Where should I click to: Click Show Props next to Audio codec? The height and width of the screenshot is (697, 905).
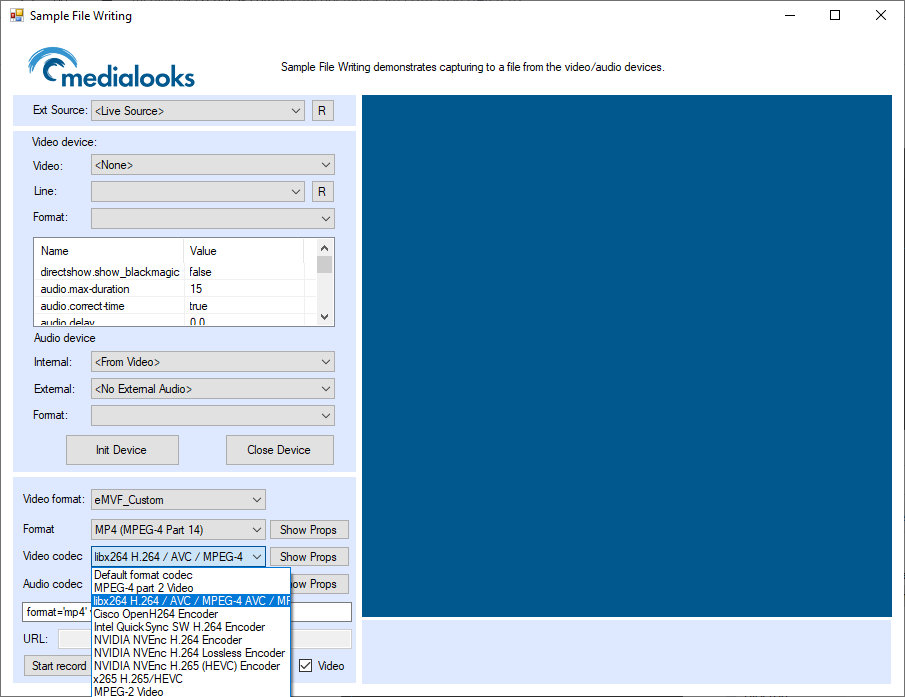tap(319, 584)
